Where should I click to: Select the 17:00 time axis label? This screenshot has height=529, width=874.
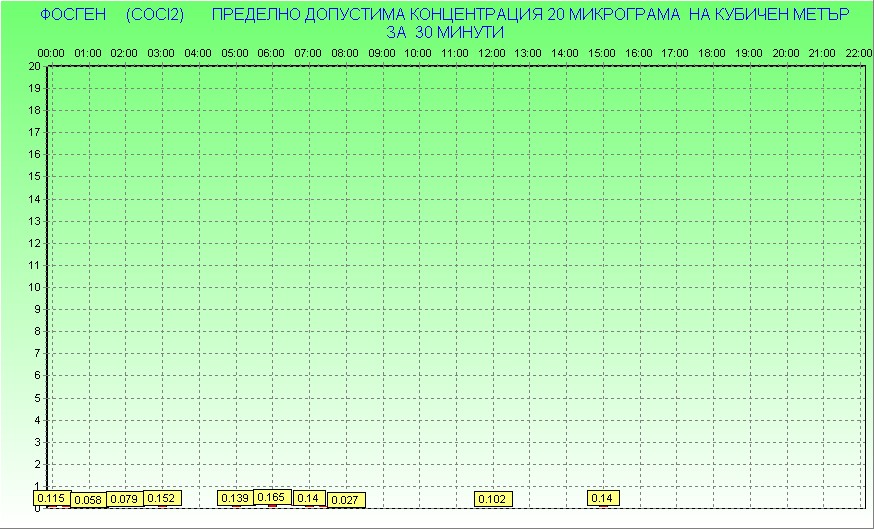pyautogui.click(x=675, y=54)
